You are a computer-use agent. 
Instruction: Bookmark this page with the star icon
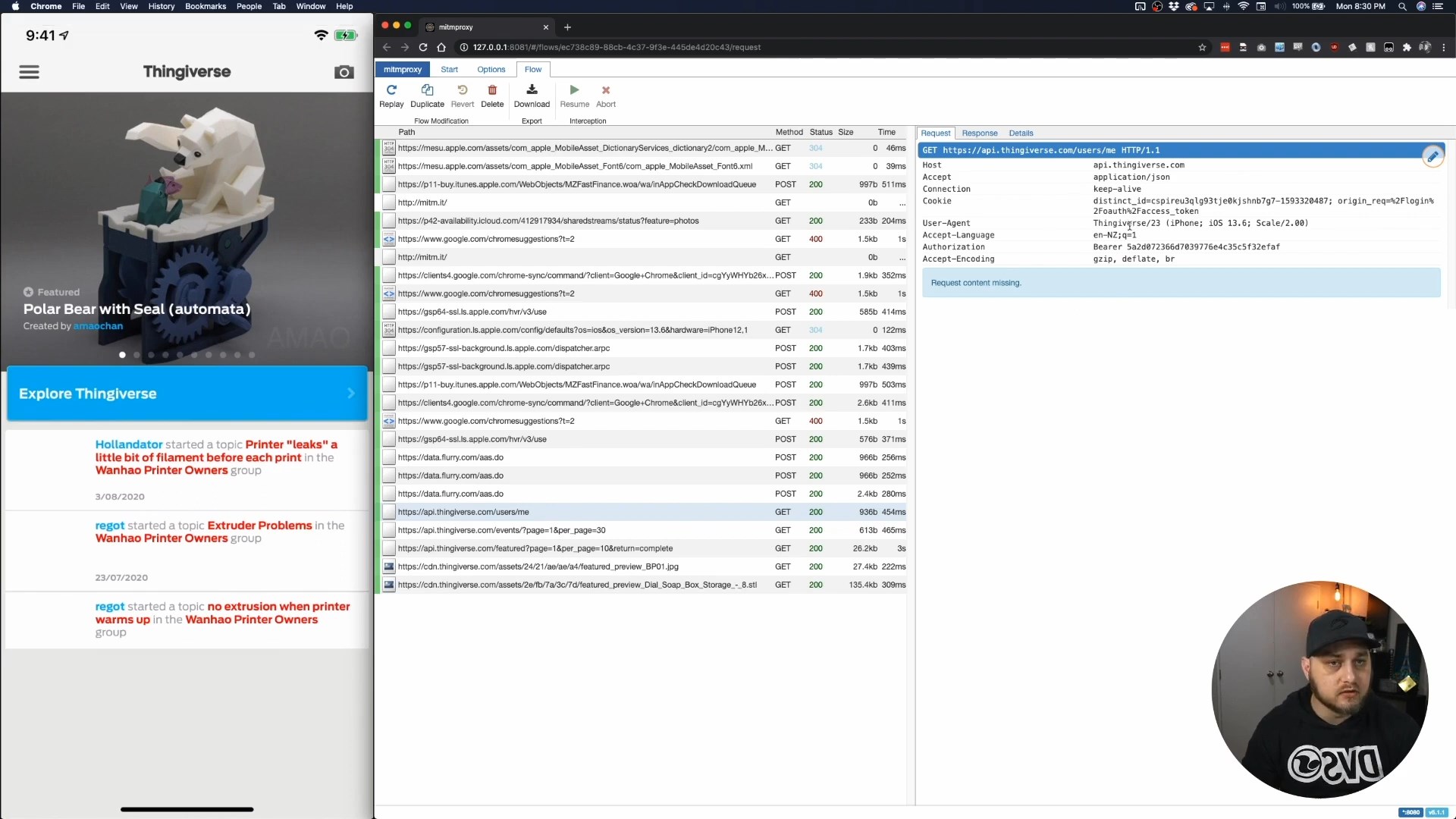(1202, 47)
